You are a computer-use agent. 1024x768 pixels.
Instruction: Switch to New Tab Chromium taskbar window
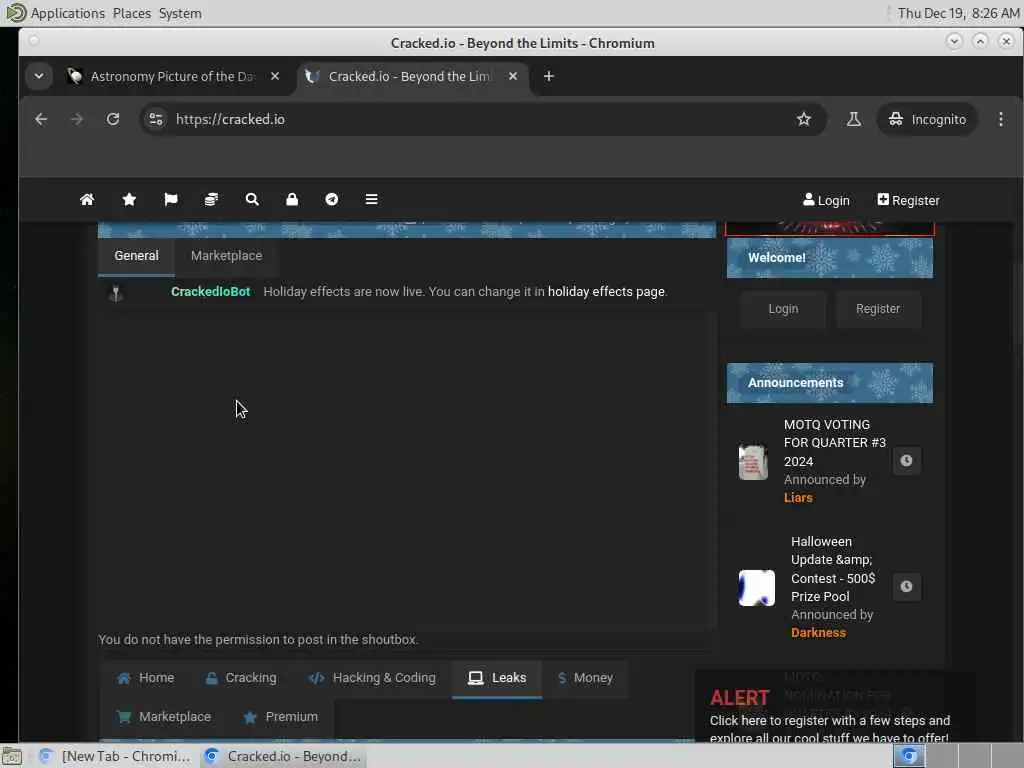click(x=115, y=756)
